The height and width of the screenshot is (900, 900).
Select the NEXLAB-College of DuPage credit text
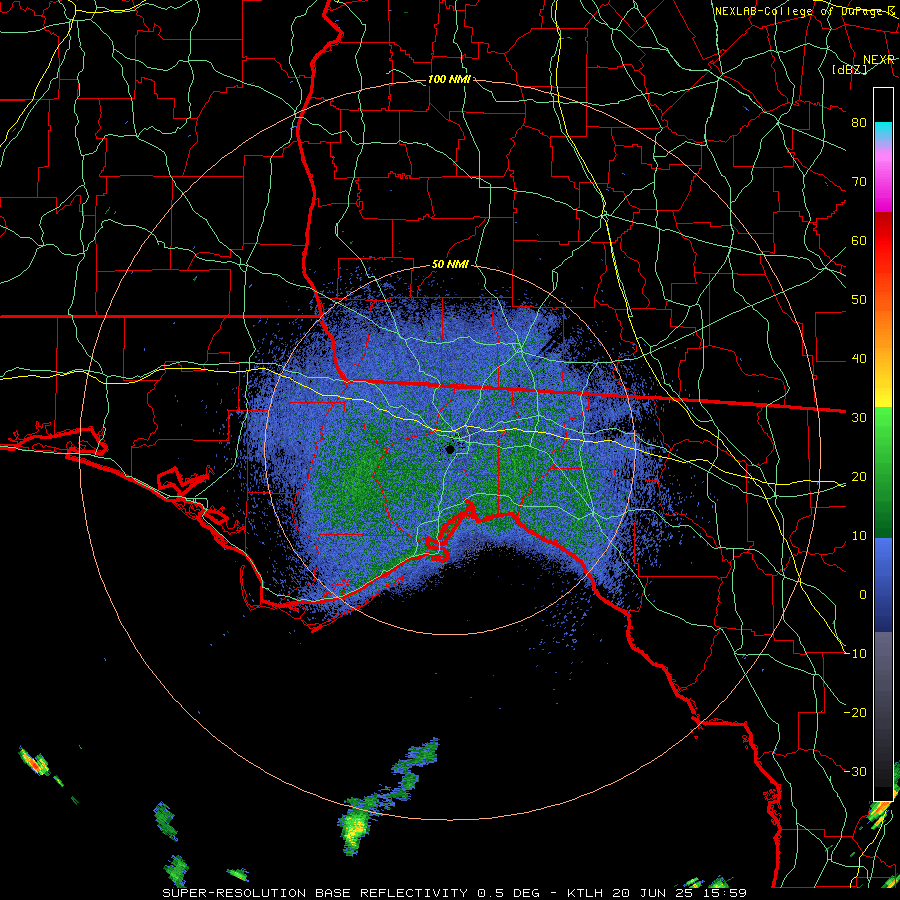click(x=804, y=11)
